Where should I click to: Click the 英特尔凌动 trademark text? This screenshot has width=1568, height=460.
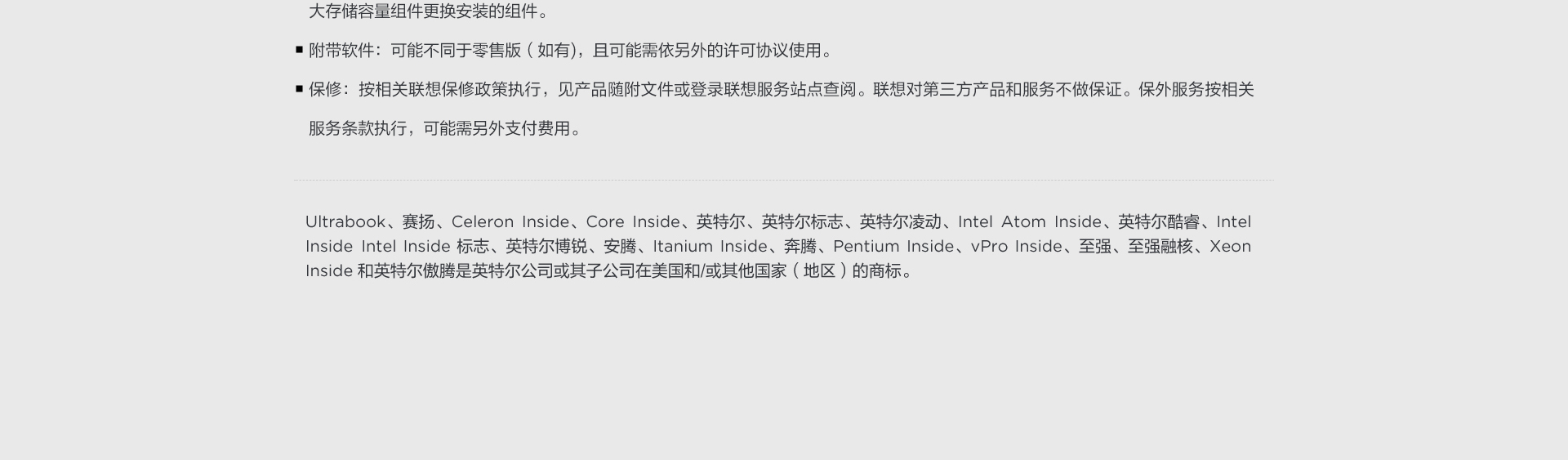pyautogui.click(x=901, y=221)
